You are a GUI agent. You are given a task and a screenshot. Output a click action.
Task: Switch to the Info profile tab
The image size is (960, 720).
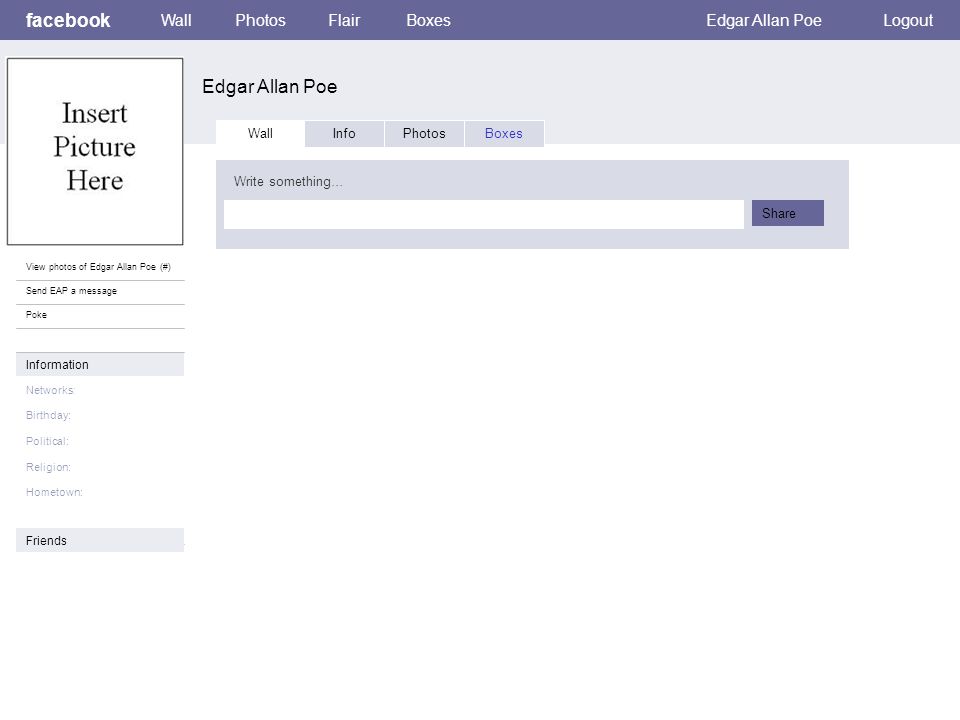coord(344,133)
